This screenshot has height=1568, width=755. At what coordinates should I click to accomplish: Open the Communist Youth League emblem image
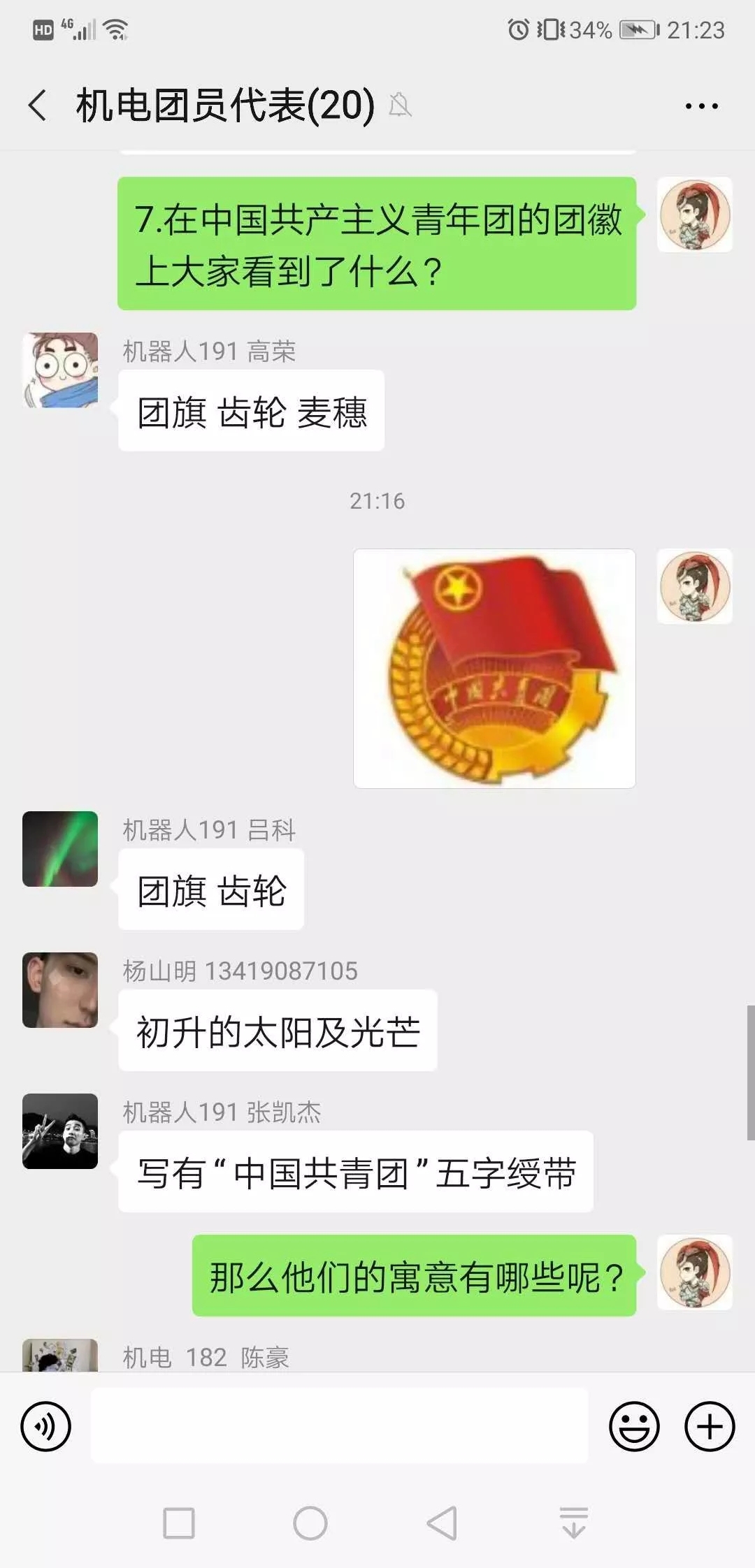point(494,669)
